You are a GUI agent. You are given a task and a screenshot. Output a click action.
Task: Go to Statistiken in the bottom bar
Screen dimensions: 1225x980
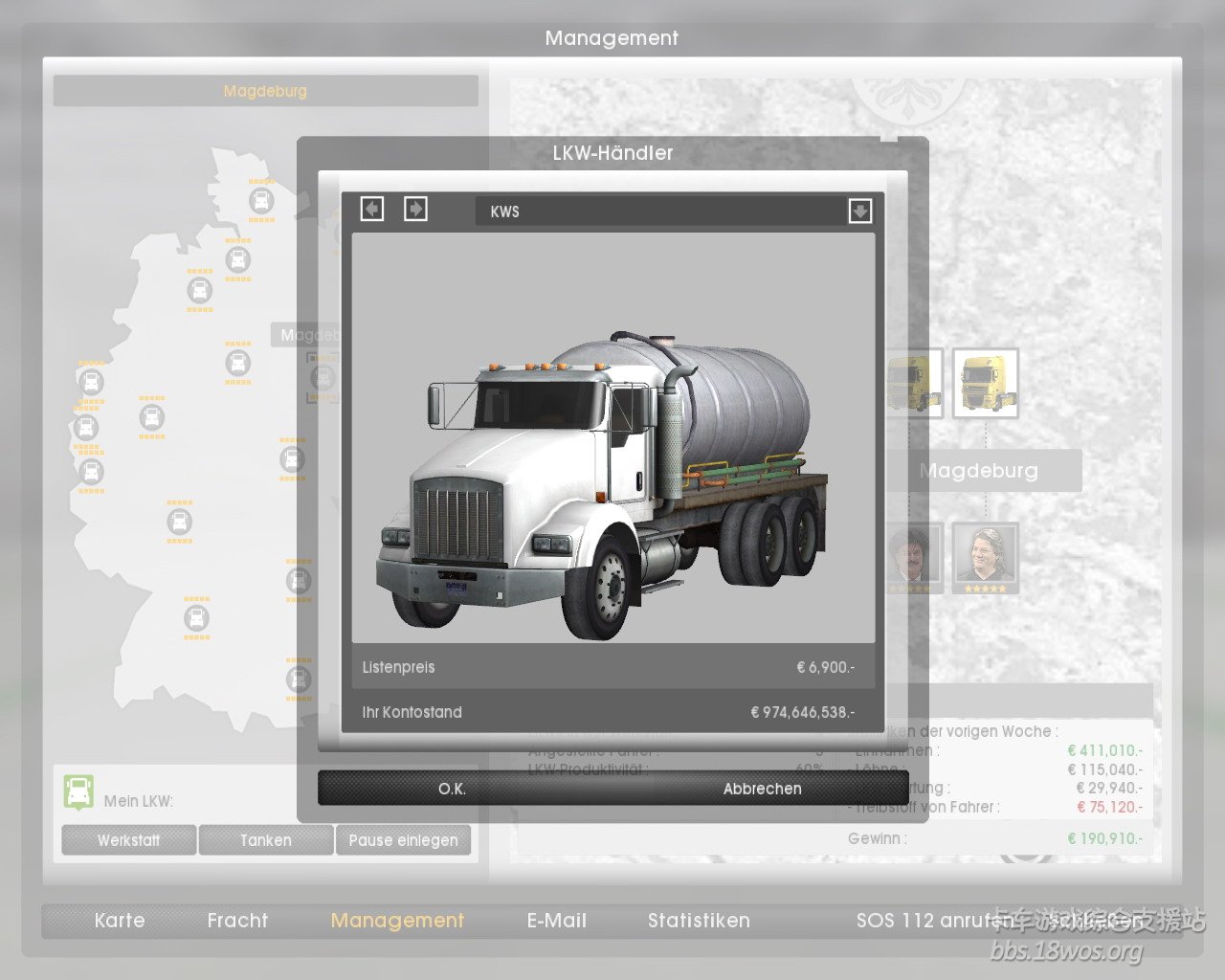(x=699, y=921)
